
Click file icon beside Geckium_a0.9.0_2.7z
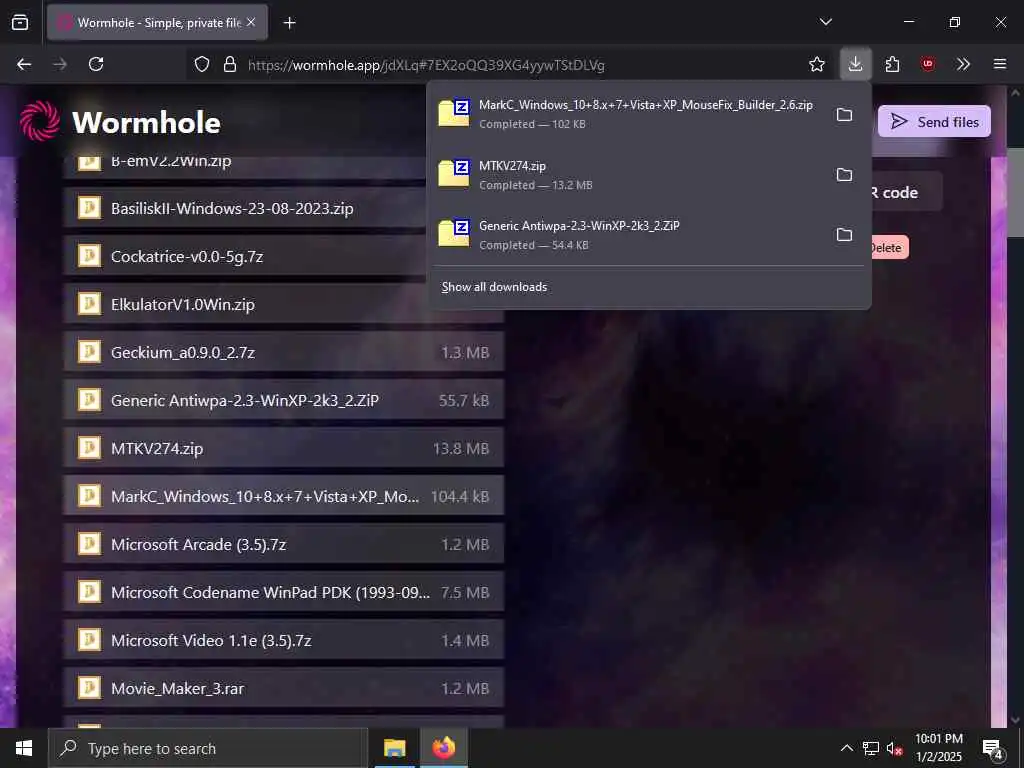89,352
